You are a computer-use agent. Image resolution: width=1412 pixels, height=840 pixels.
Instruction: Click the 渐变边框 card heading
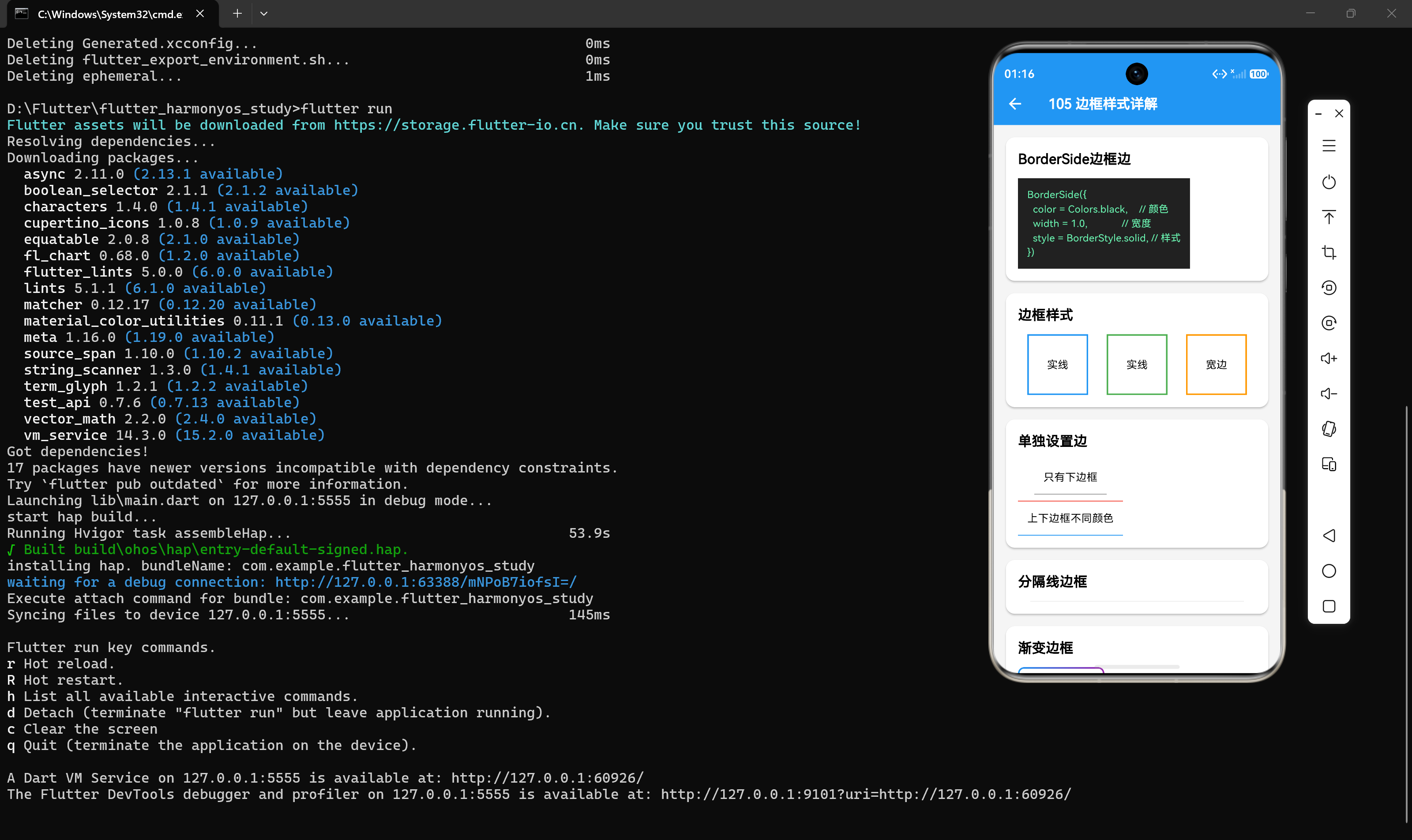click(x=1045, y=648)
